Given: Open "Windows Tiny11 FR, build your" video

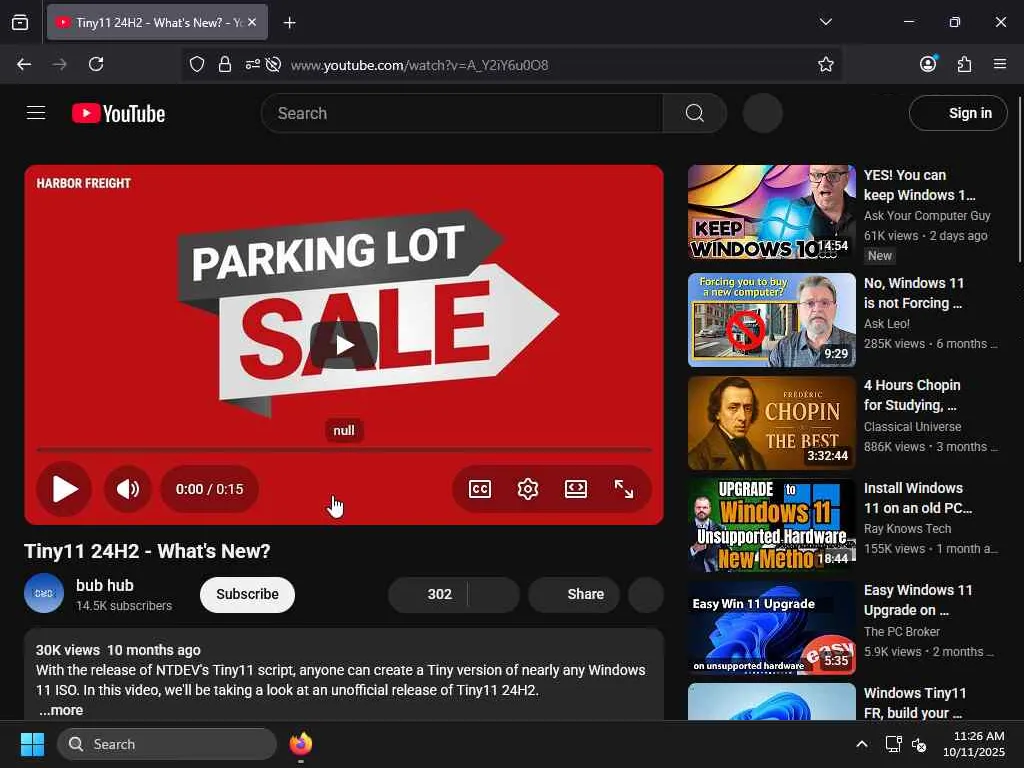Looking at the screenshot, I should 914,703.
